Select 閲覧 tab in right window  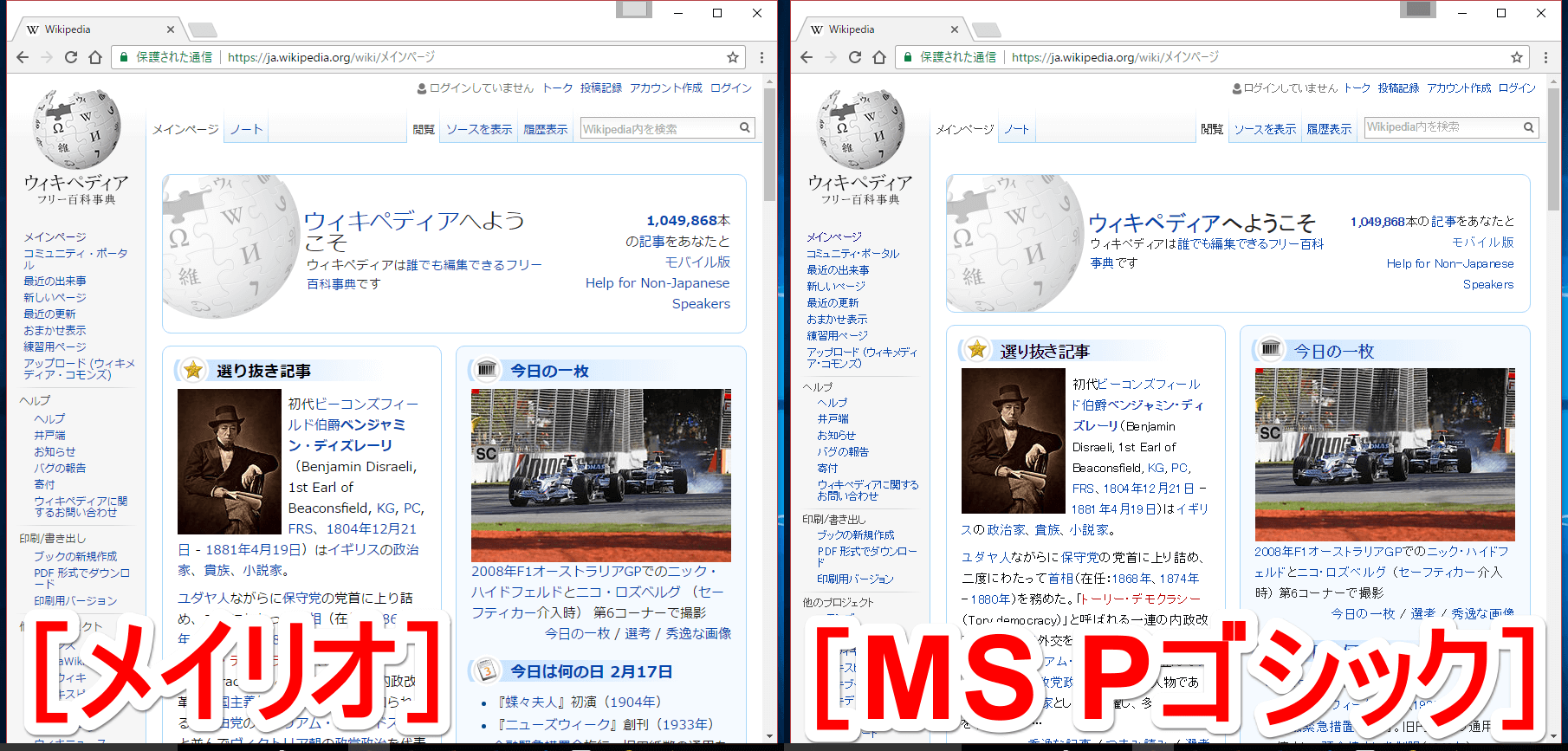pyautogui.click(x=1212, y=130)
